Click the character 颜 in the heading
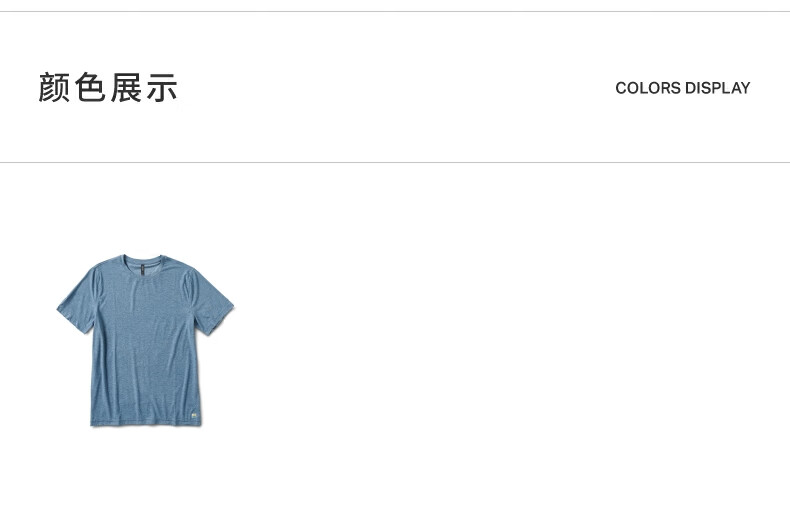 pyautogui.click(x=54, y=88)
